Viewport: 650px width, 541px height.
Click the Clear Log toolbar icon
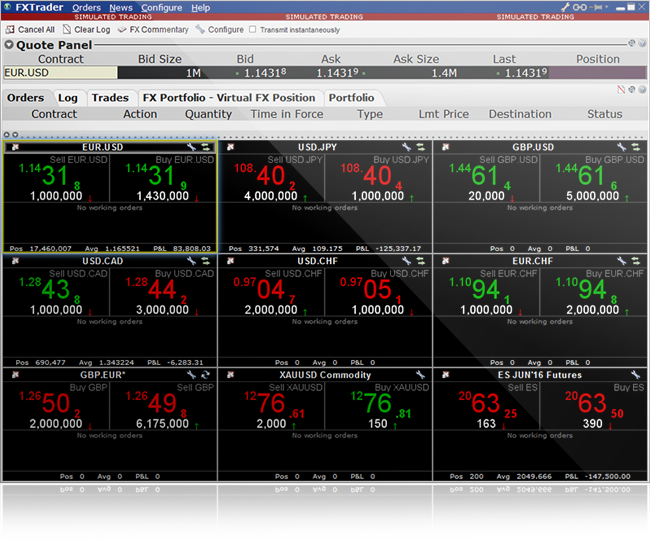(x=67, y=30)
